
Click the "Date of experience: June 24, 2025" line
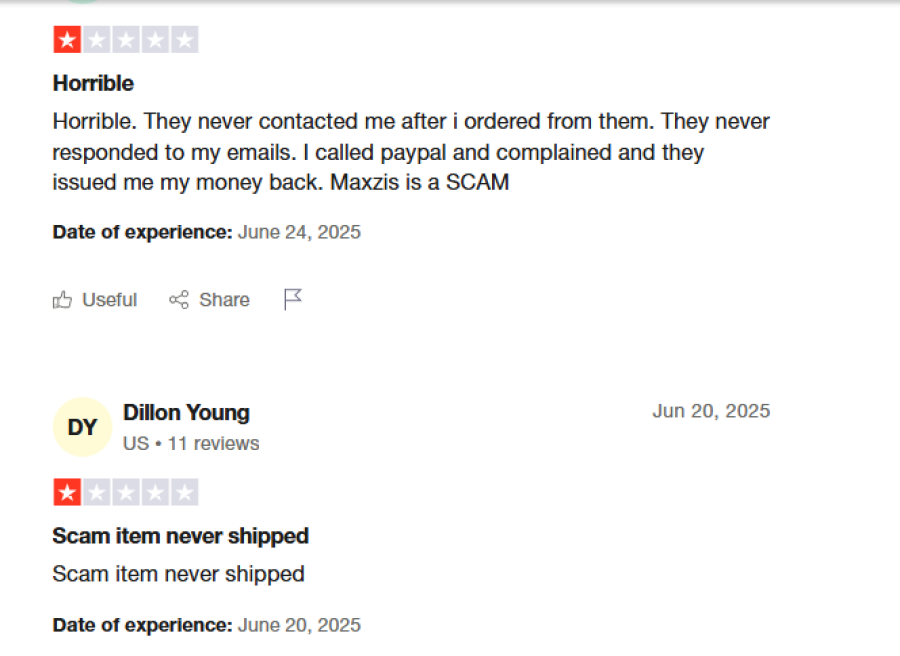tap(206, 232)
